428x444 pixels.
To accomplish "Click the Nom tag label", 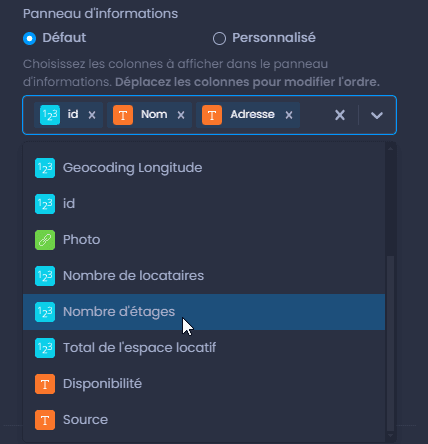I will pos(154,114).
